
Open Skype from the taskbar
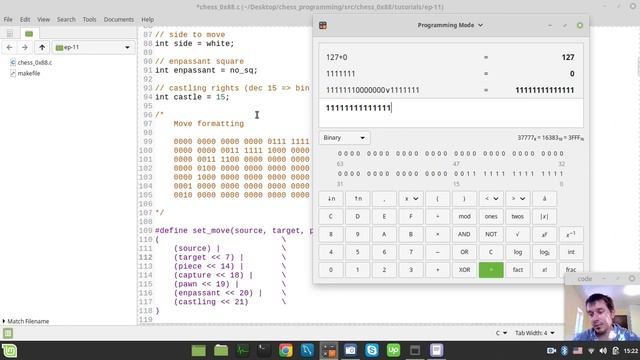[x=372, y=350]
